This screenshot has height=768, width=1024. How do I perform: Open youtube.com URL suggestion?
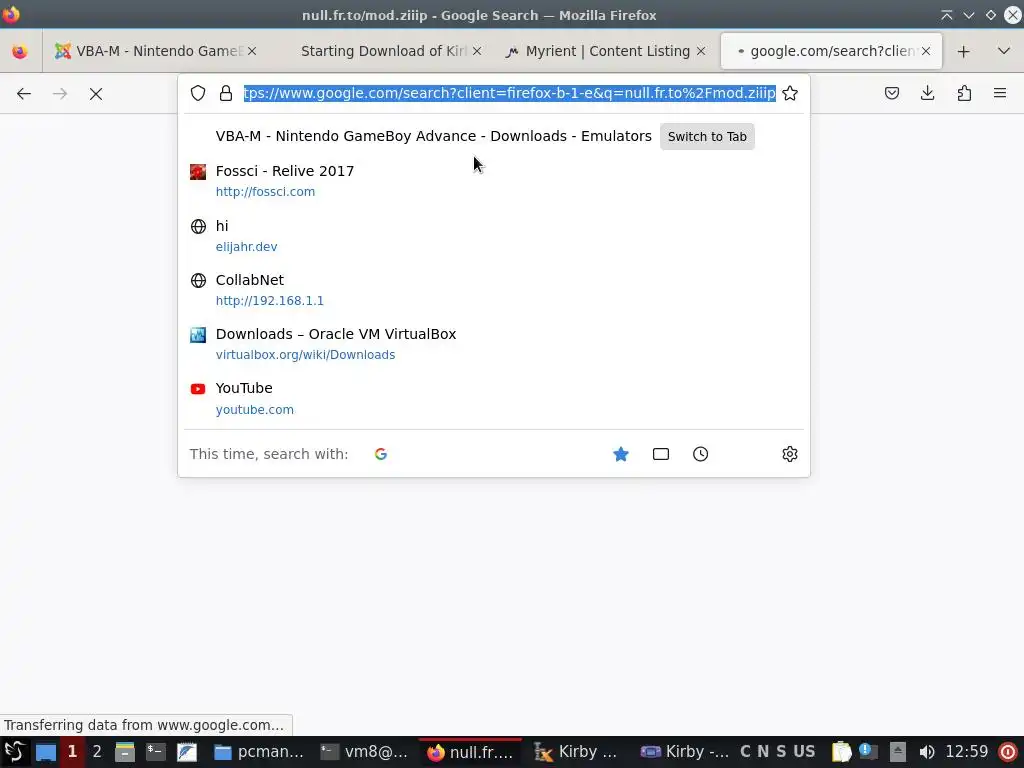click(255, 410)
